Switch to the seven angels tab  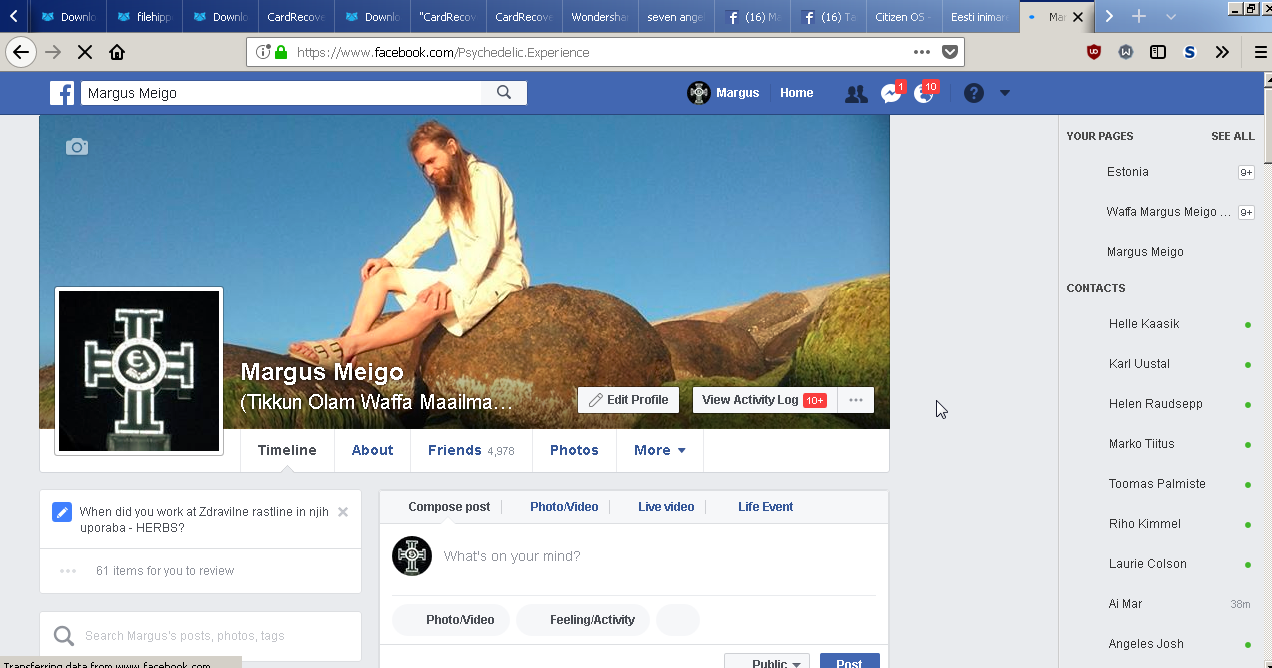[676, 17]
